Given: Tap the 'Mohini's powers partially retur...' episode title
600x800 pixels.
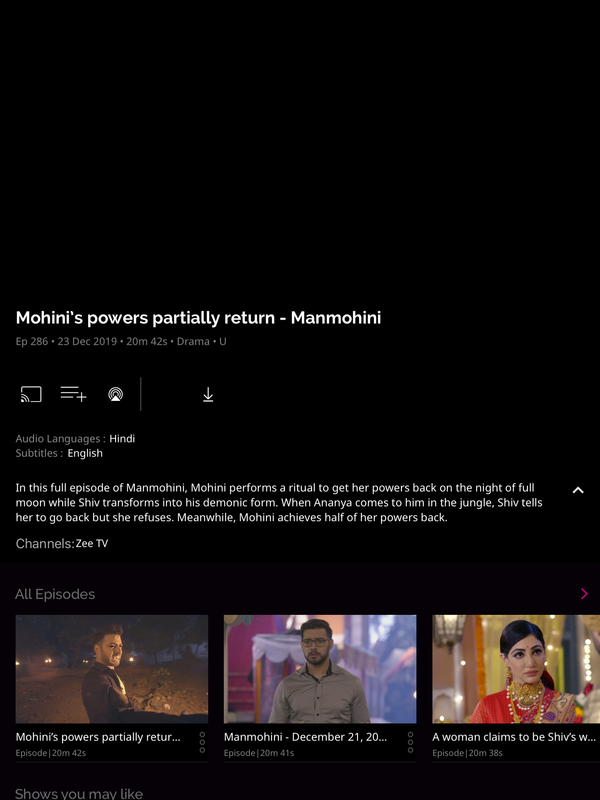Looking at the screenshot, I should click(98, 737).
